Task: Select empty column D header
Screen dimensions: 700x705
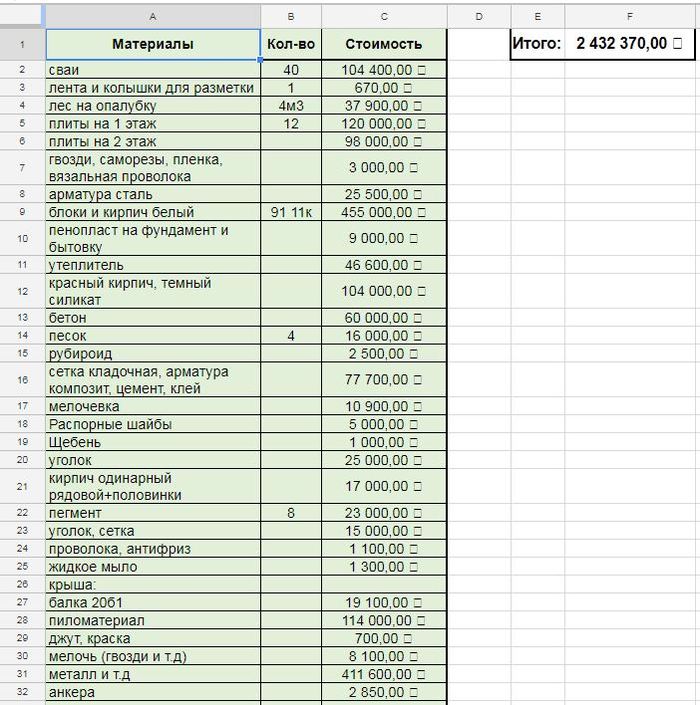Action: [478, 16]
